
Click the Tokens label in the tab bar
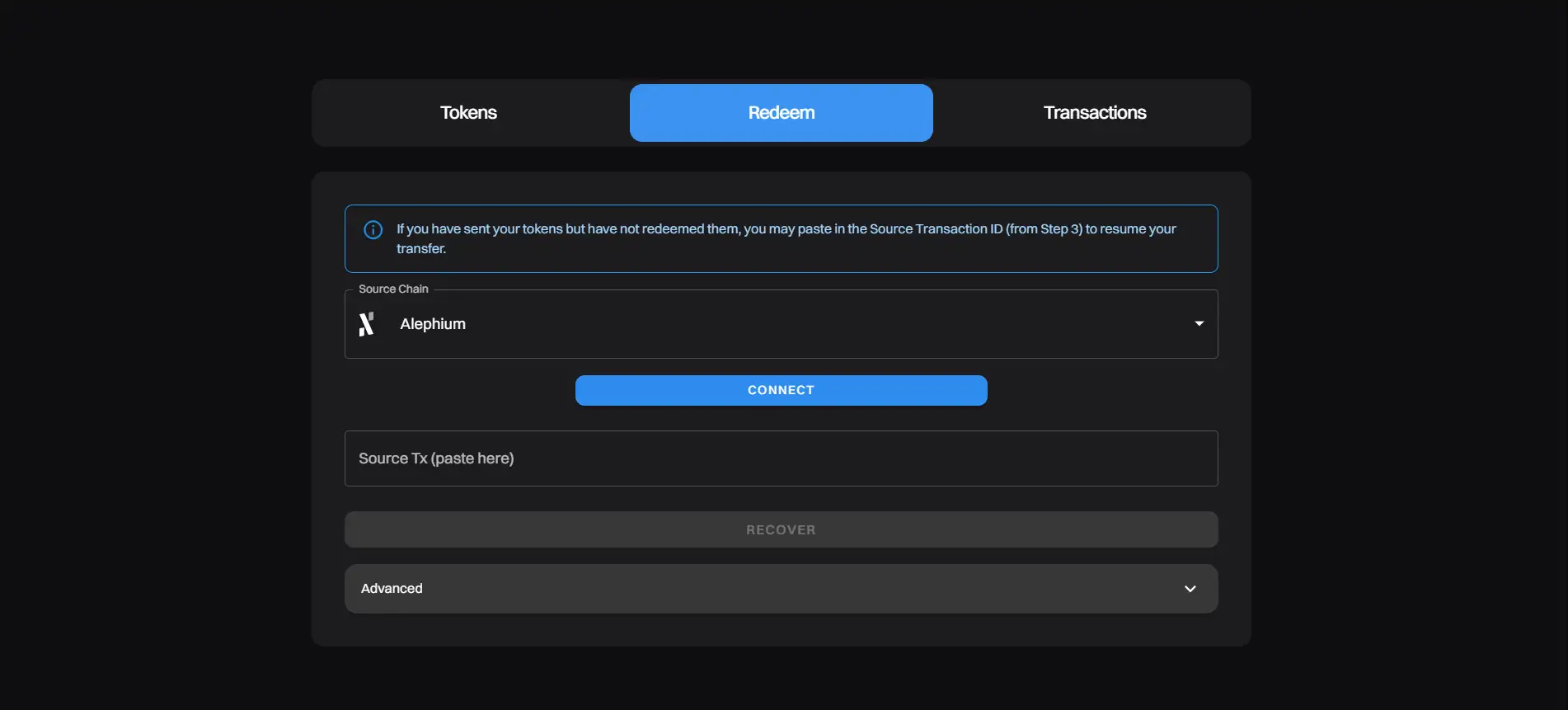(x=468, y=113)
